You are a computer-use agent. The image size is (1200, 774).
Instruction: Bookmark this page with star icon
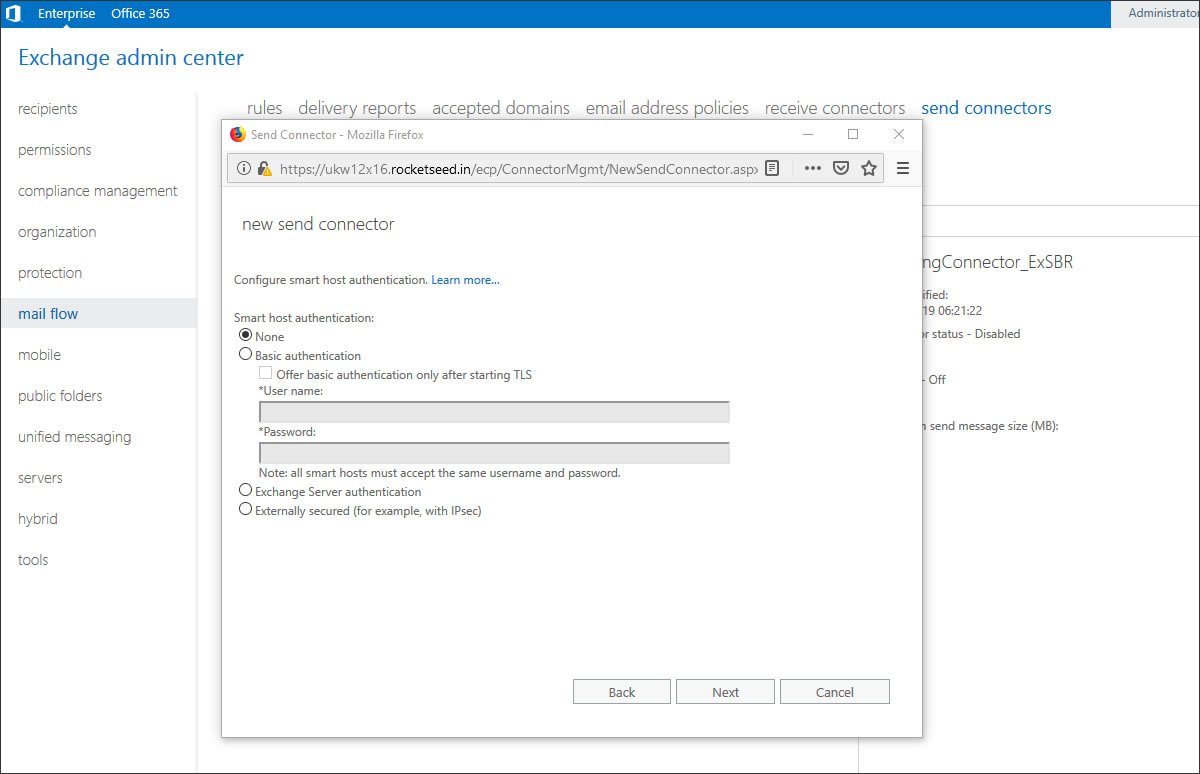click(x=869, y=169)
